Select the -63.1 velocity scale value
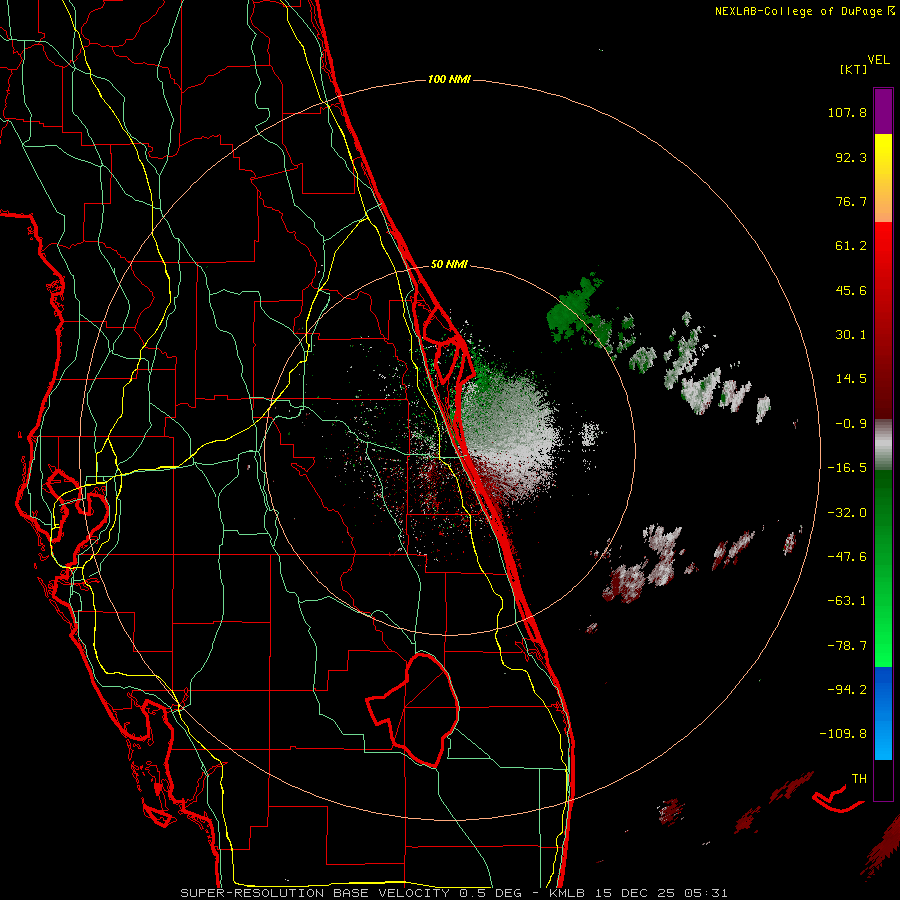This screenshot has height=900, width=900. [x=847, y=601]
